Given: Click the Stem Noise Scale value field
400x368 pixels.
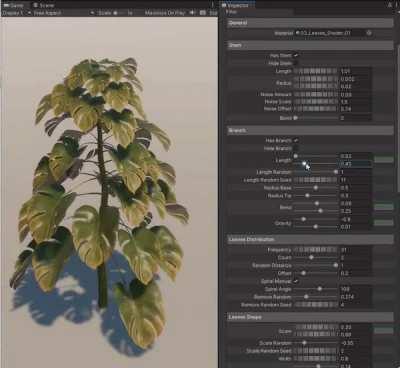Looking at the screenshot, I should 355,102.
